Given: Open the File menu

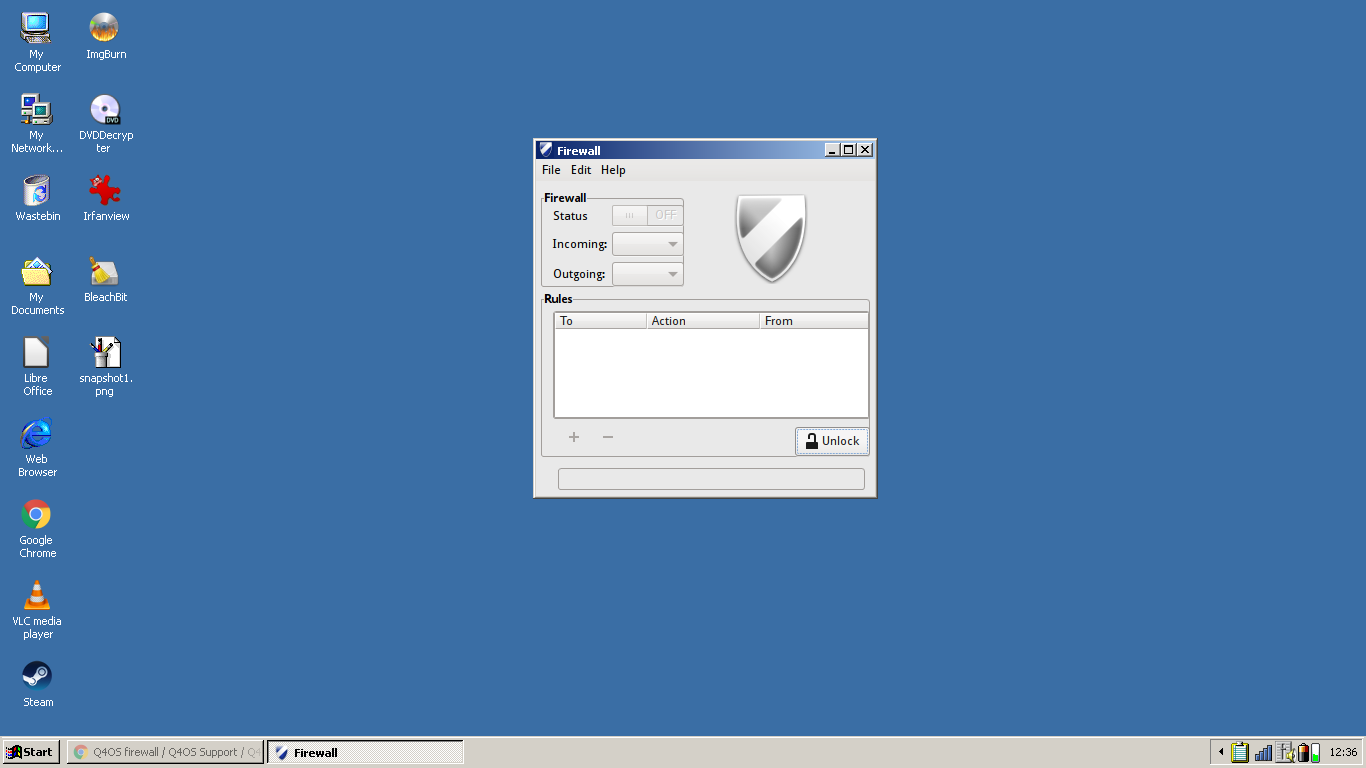Looking at the screenshot, I should [551, 170].
